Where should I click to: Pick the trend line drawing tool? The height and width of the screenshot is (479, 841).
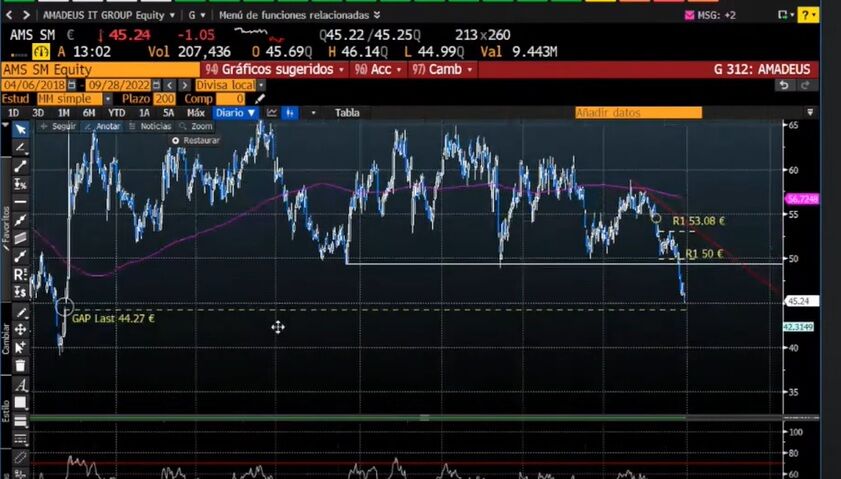[20, 166]
